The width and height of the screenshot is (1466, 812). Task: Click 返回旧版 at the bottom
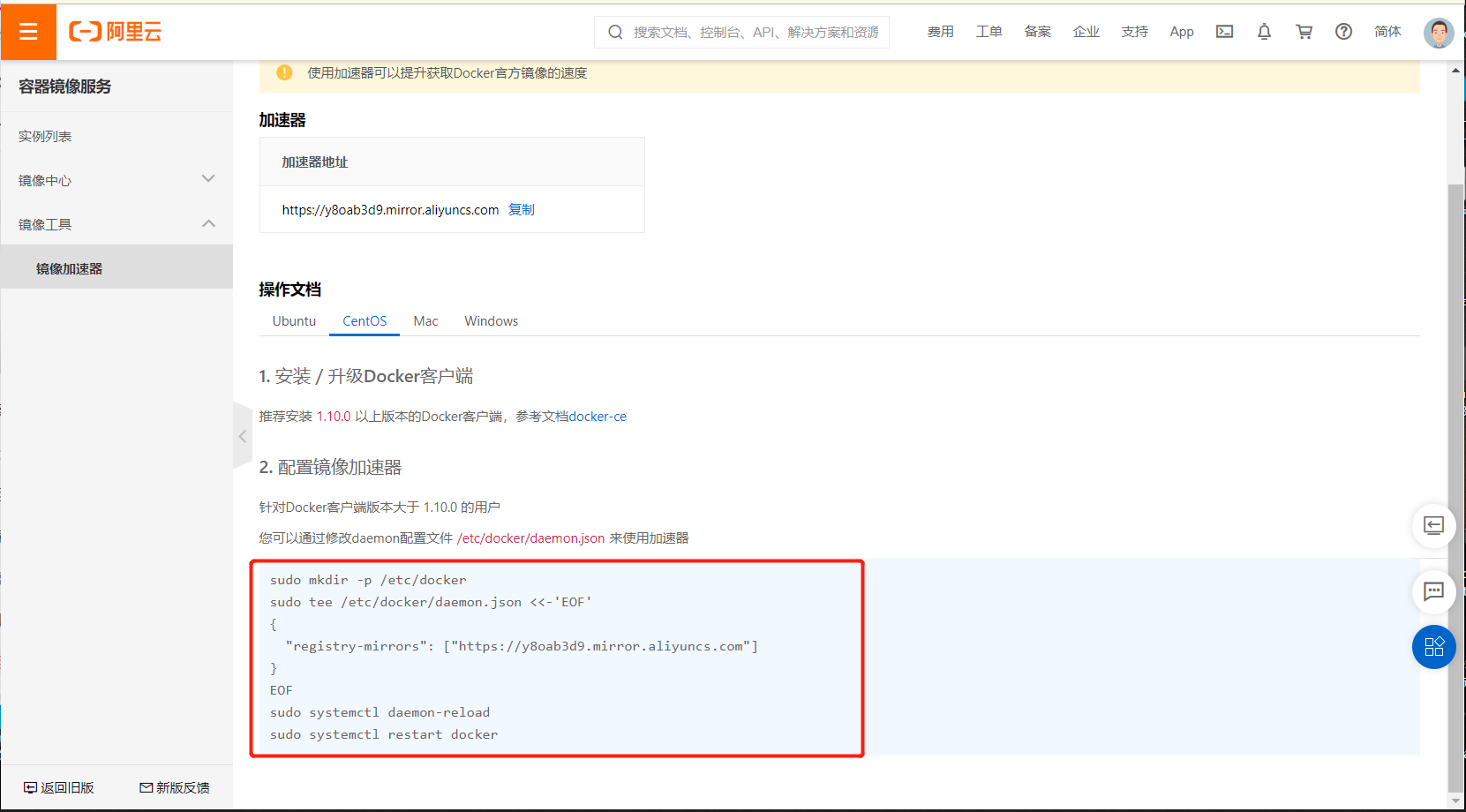tap(58, 787)
